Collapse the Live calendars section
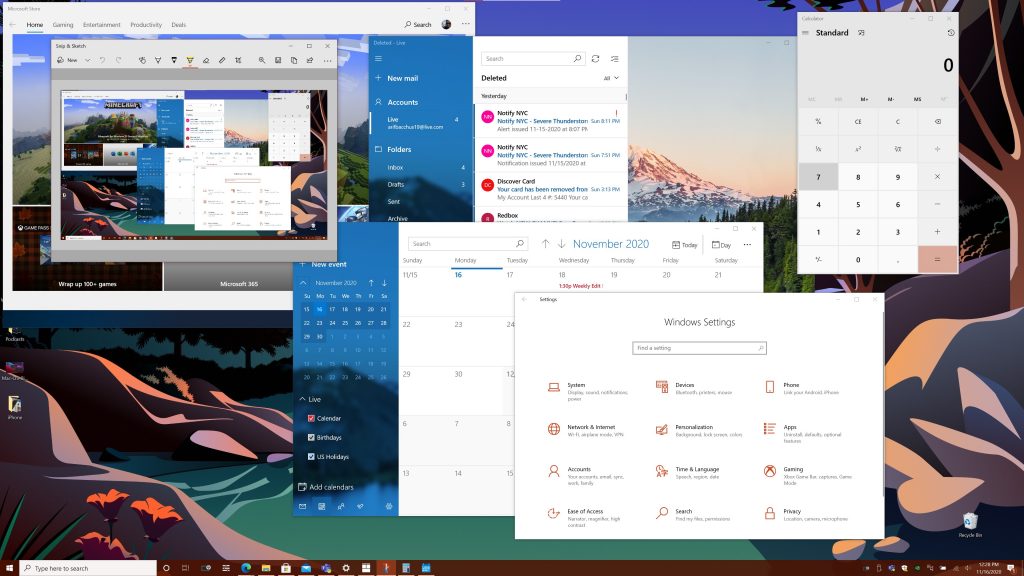 click(302, 399)
